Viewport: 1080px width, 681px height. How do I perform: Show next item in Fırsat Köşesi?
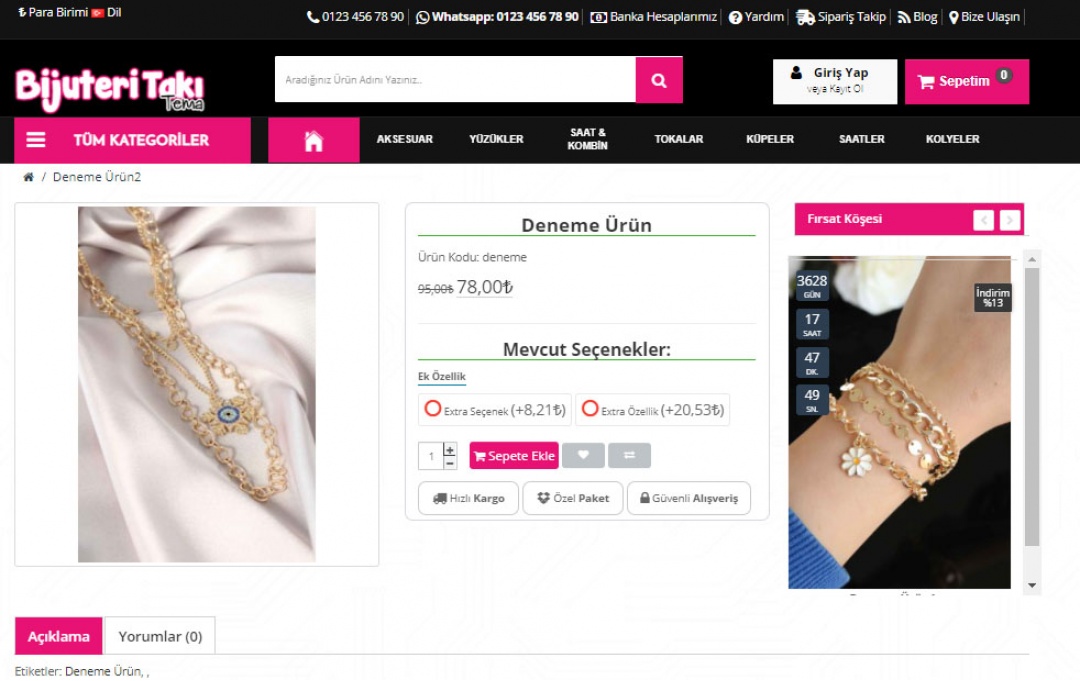click(x=1010, y=220)
